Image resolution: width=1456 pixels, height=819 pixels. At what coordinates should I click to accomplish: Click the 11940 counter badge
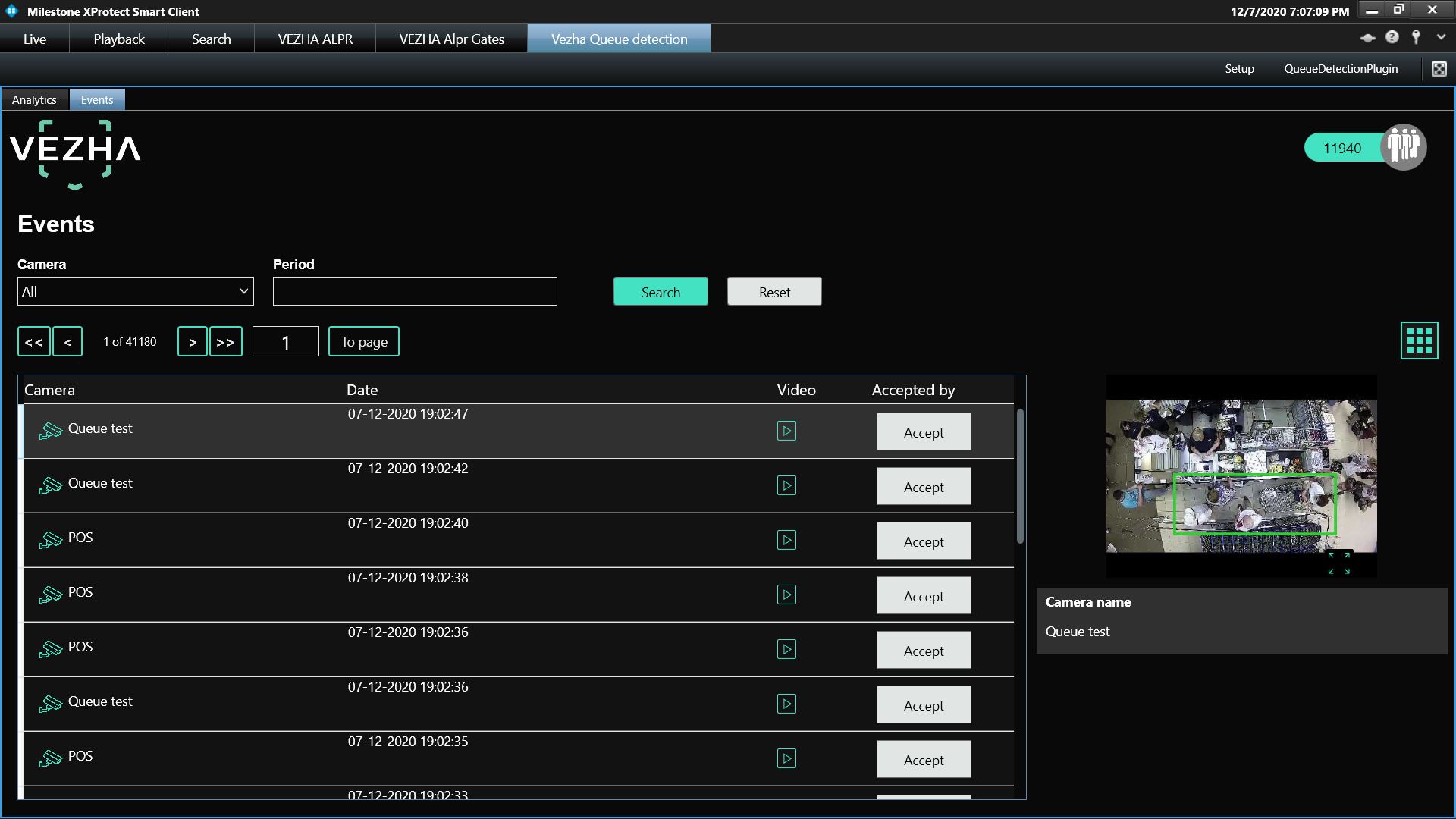(x=1342, y=148)
